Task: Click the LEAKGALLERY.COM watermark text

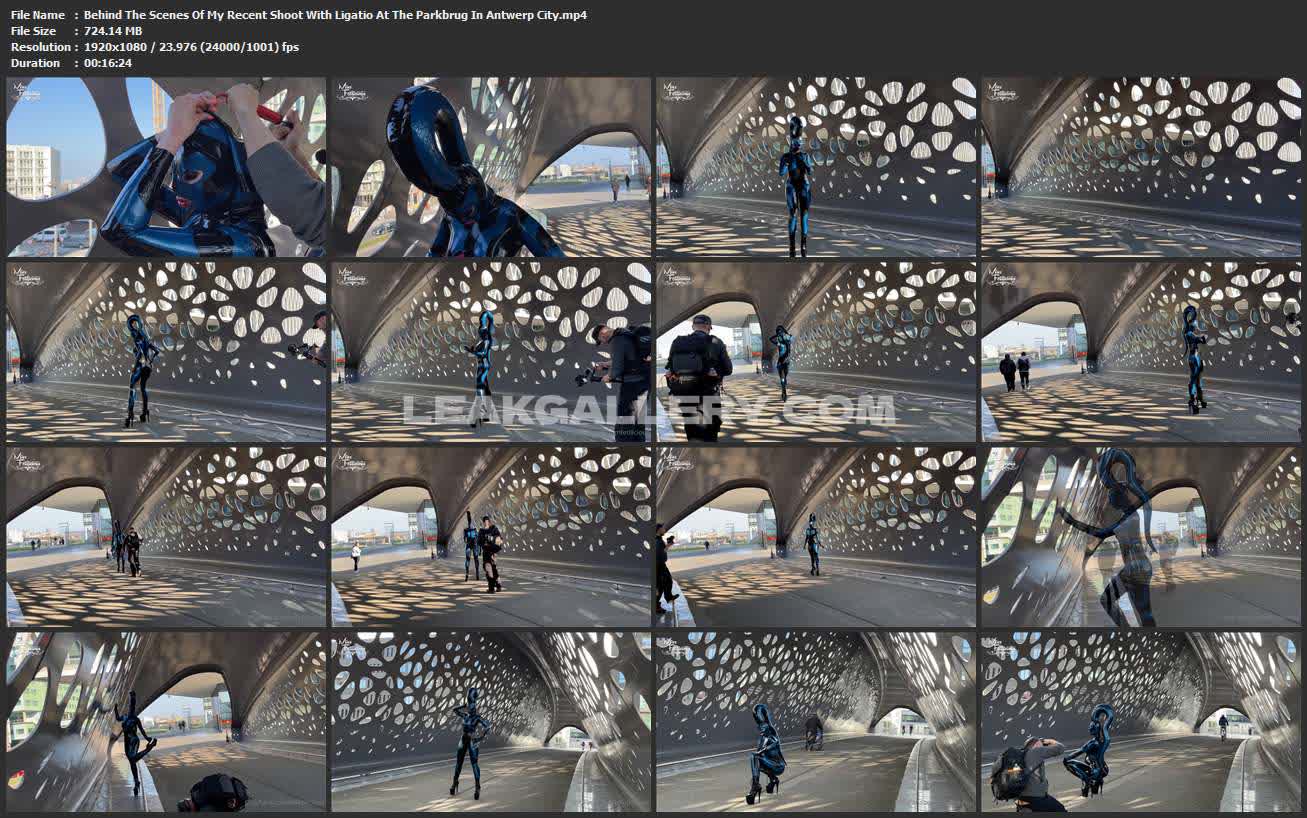Action: point(648,410)
